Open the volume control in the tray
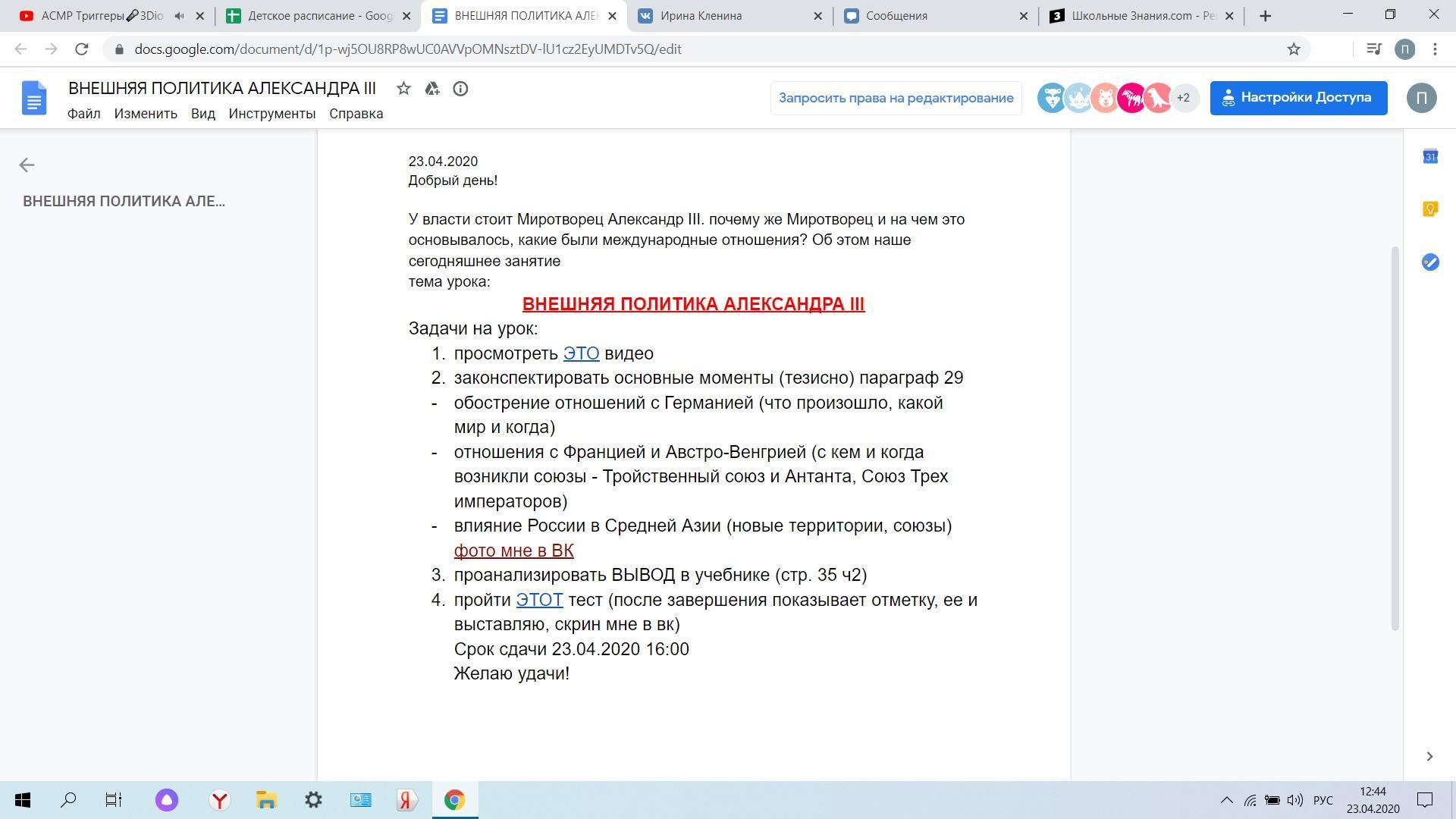Image resolution: width=1456 pixels, height=819 pixels. tap(1295, 800)
